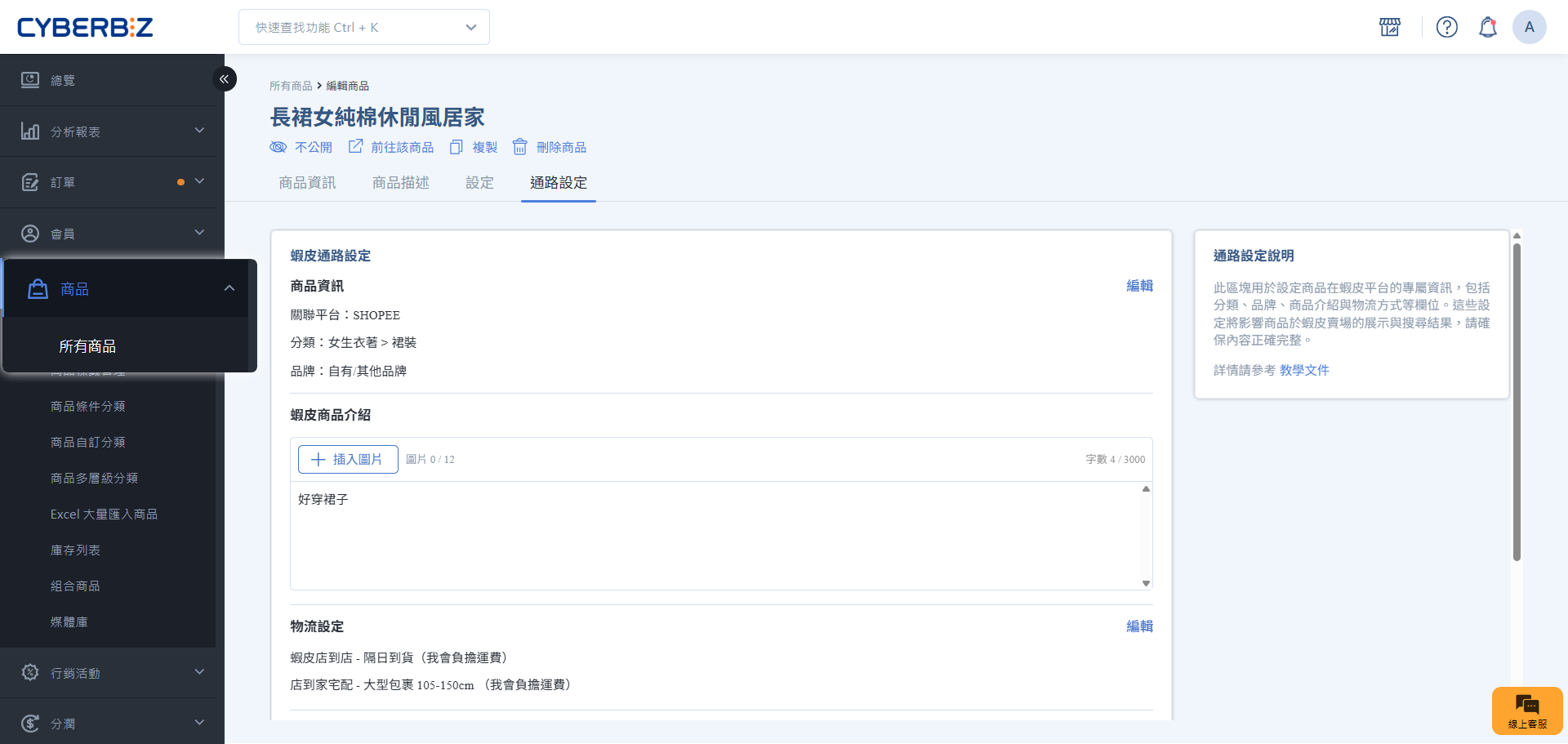The width and height of the screenshot is (1568, 744).
Task: Switch to the 商品資訊 tab
Action: pyautogui.click(x=307, y=183)
